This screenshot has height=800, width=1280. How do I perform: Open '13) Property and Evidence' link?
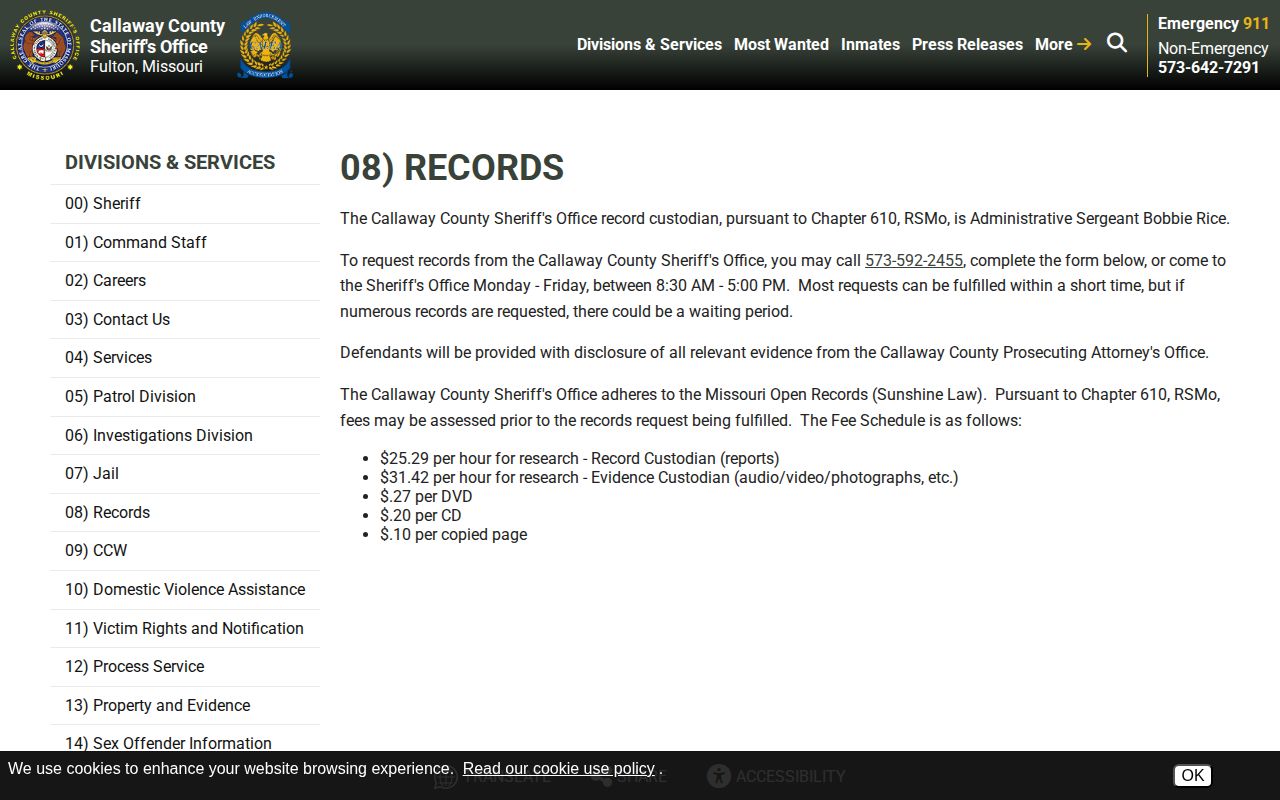(x=185, y=706)
